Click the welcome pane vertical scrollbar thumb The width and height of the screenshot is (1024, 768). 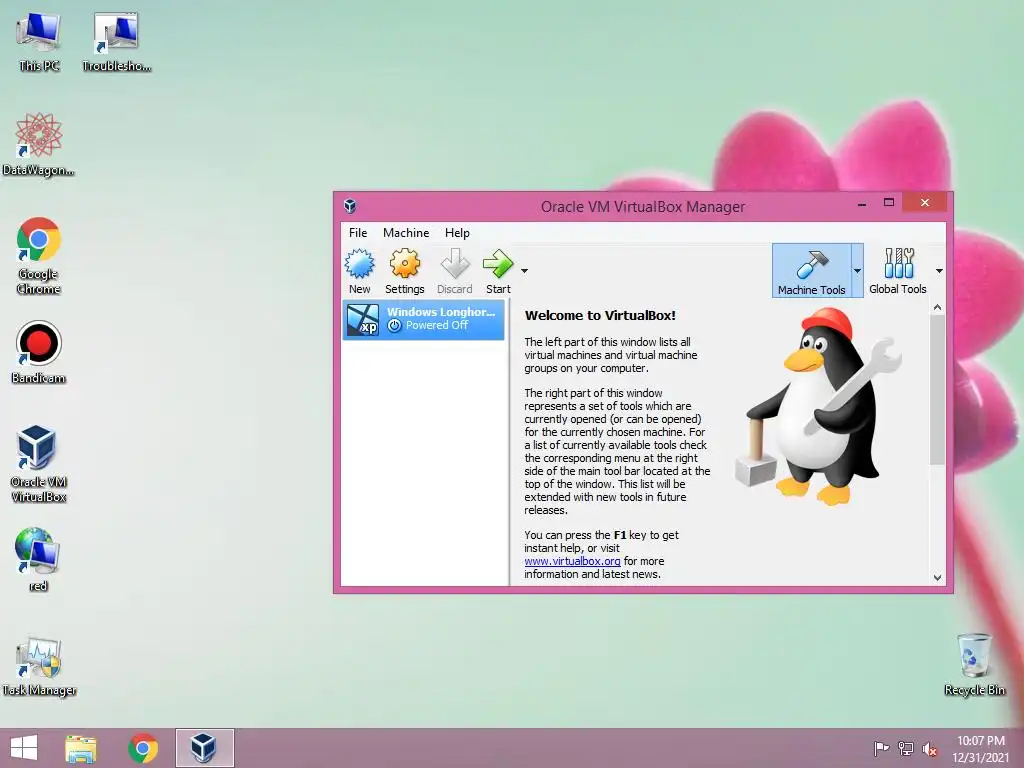coord(937,389)
